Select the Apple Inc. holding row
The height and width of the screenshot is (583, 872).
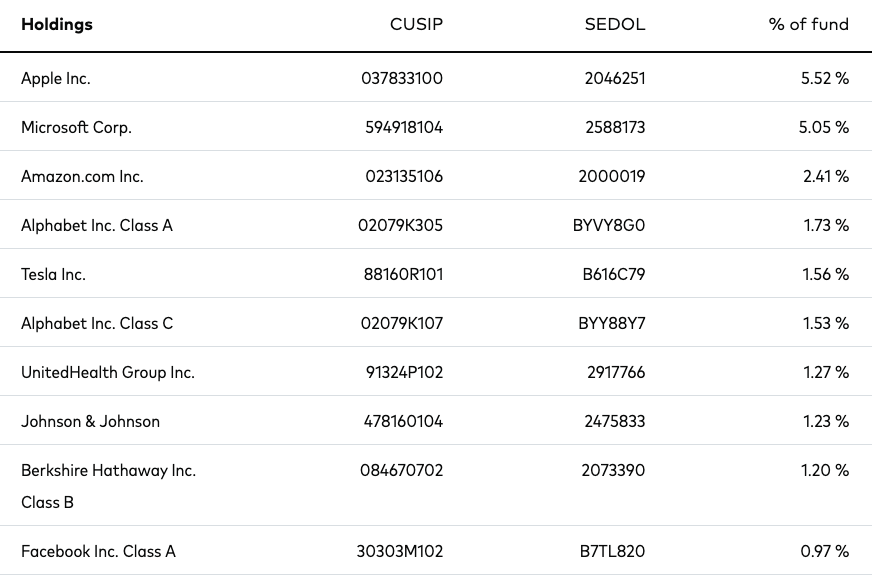click(436, 78)
